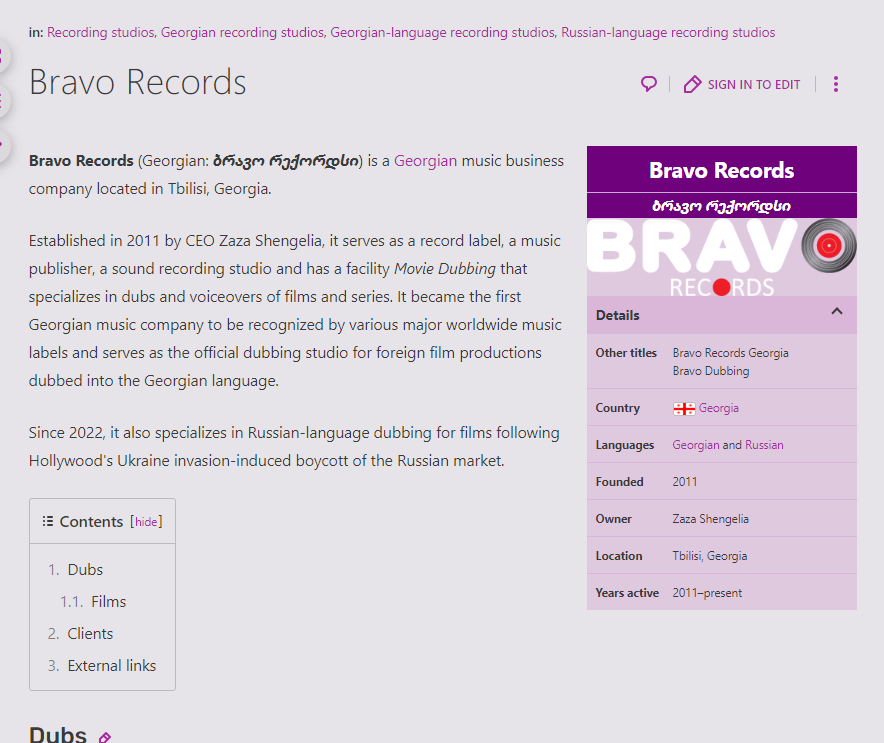This screenshot has height=743, width=884.
Task: Click the Details section header
Action: pos(722,315)
